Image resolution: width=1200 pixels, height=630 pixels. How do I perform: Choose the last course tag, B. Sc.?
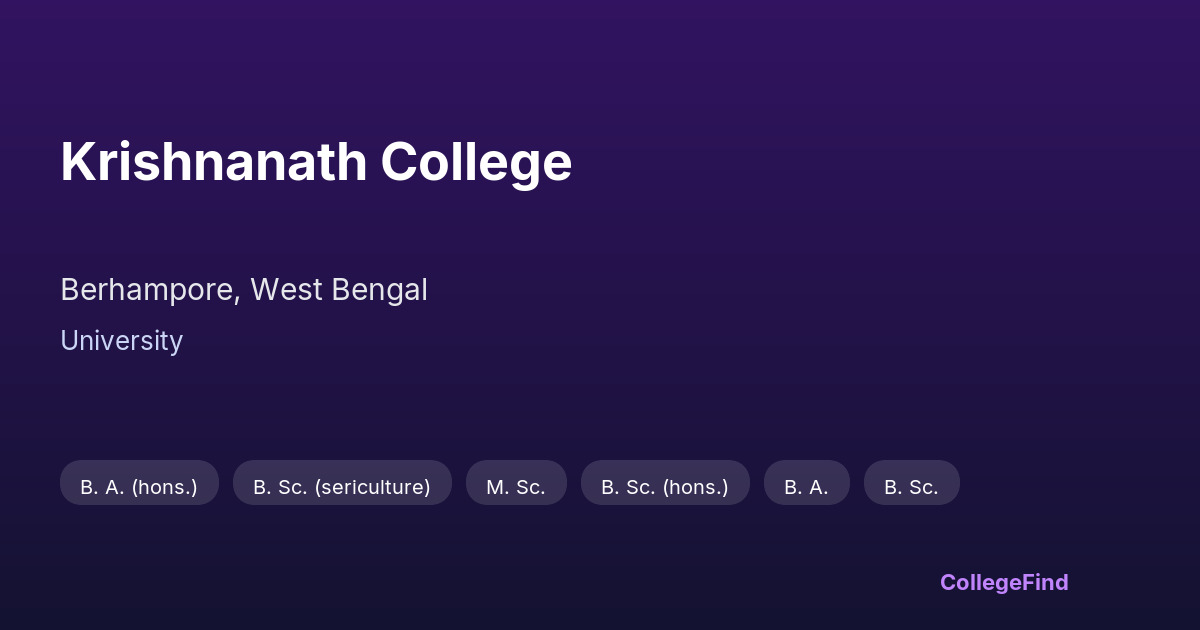[911, 487]
